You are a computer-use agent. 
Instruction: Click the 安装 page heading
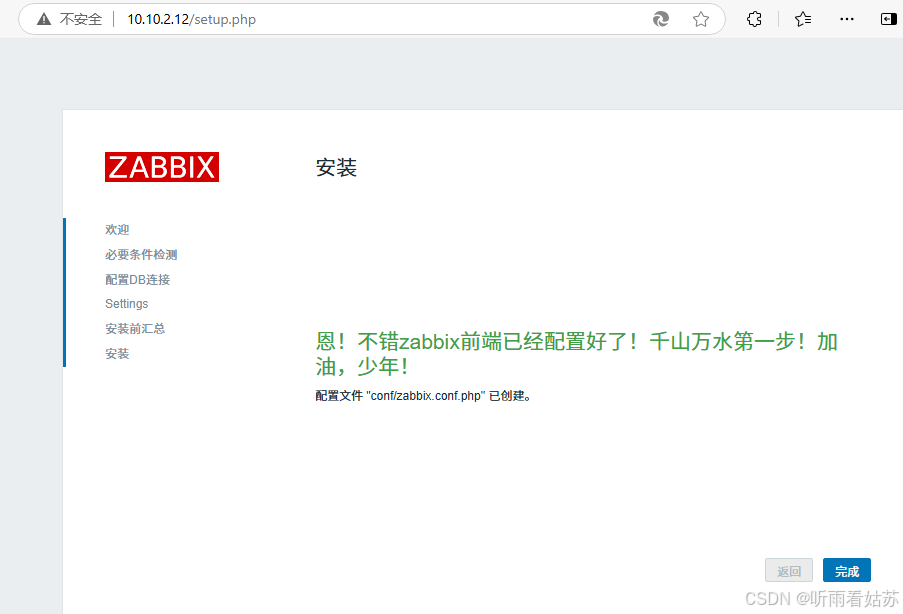click(x=336, y=168)
